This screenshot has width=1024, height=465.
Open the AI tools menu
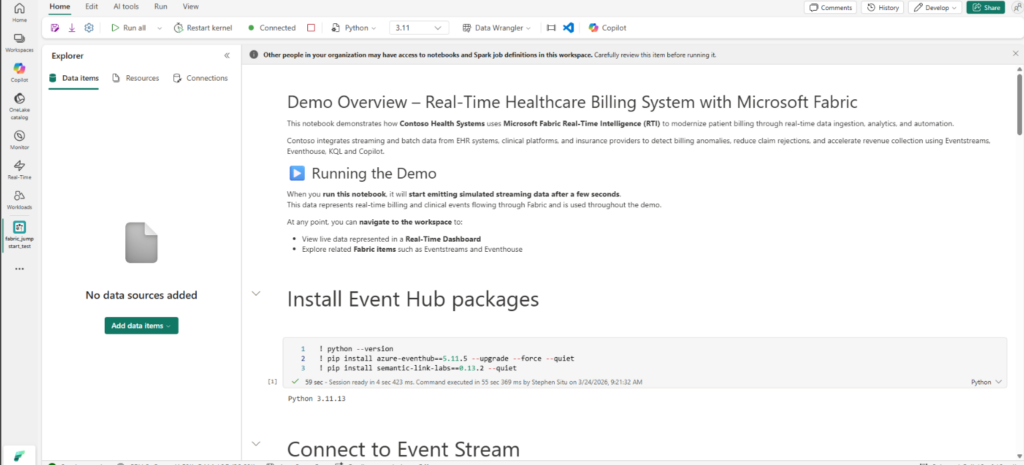click(125, 6)
